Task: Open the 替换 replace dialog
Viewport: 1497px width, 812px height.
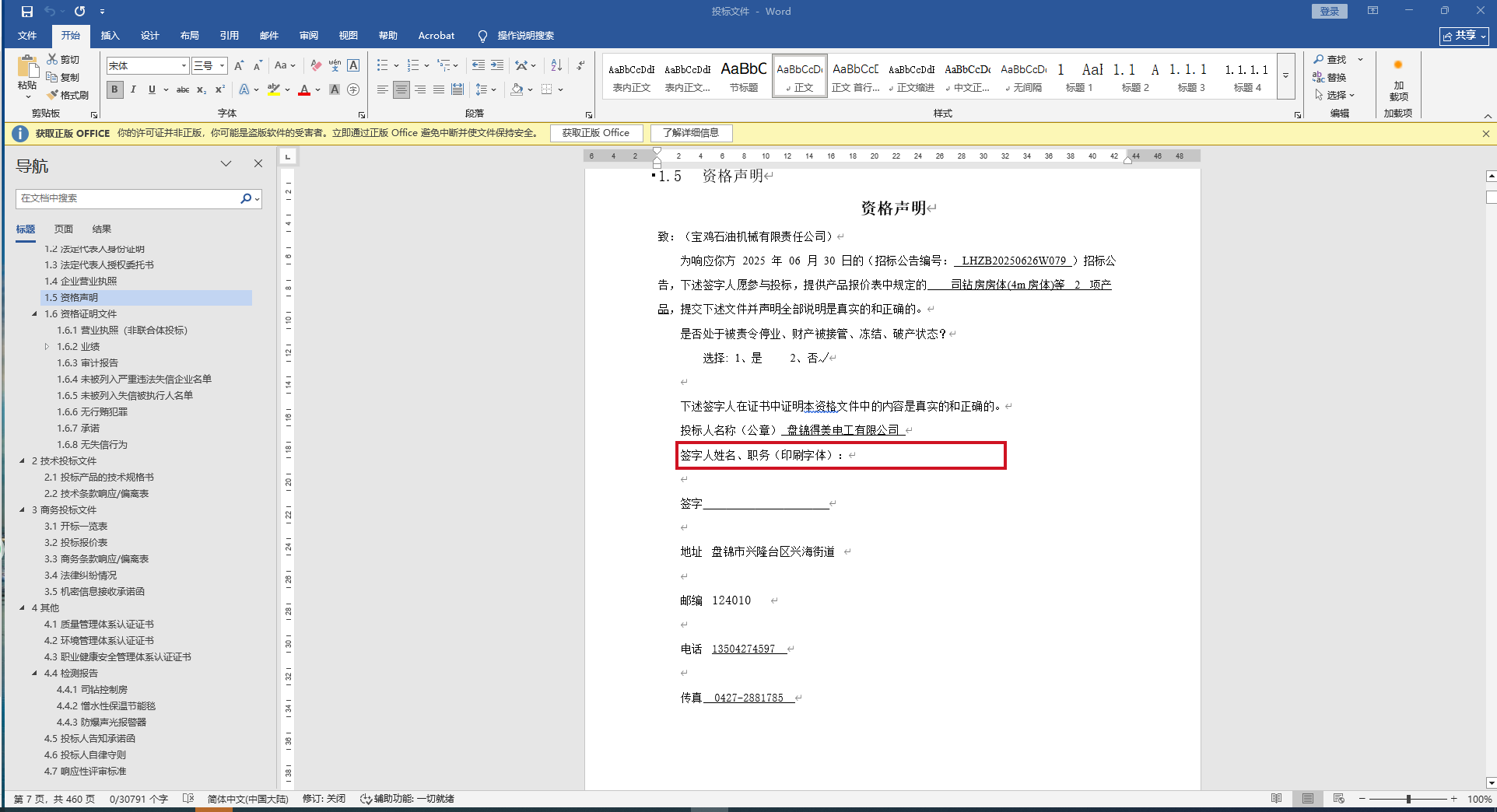Action: pyautogui.click(x=1330, y=77)
